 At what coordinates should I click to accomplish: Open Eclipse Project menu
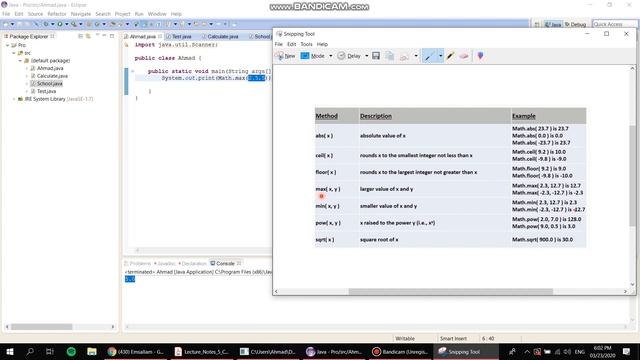point(122,14)
